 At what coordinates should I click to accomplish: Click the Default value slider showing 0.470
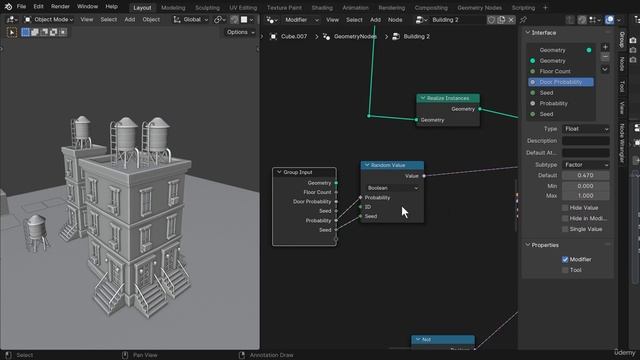click(x=586, y=176)
